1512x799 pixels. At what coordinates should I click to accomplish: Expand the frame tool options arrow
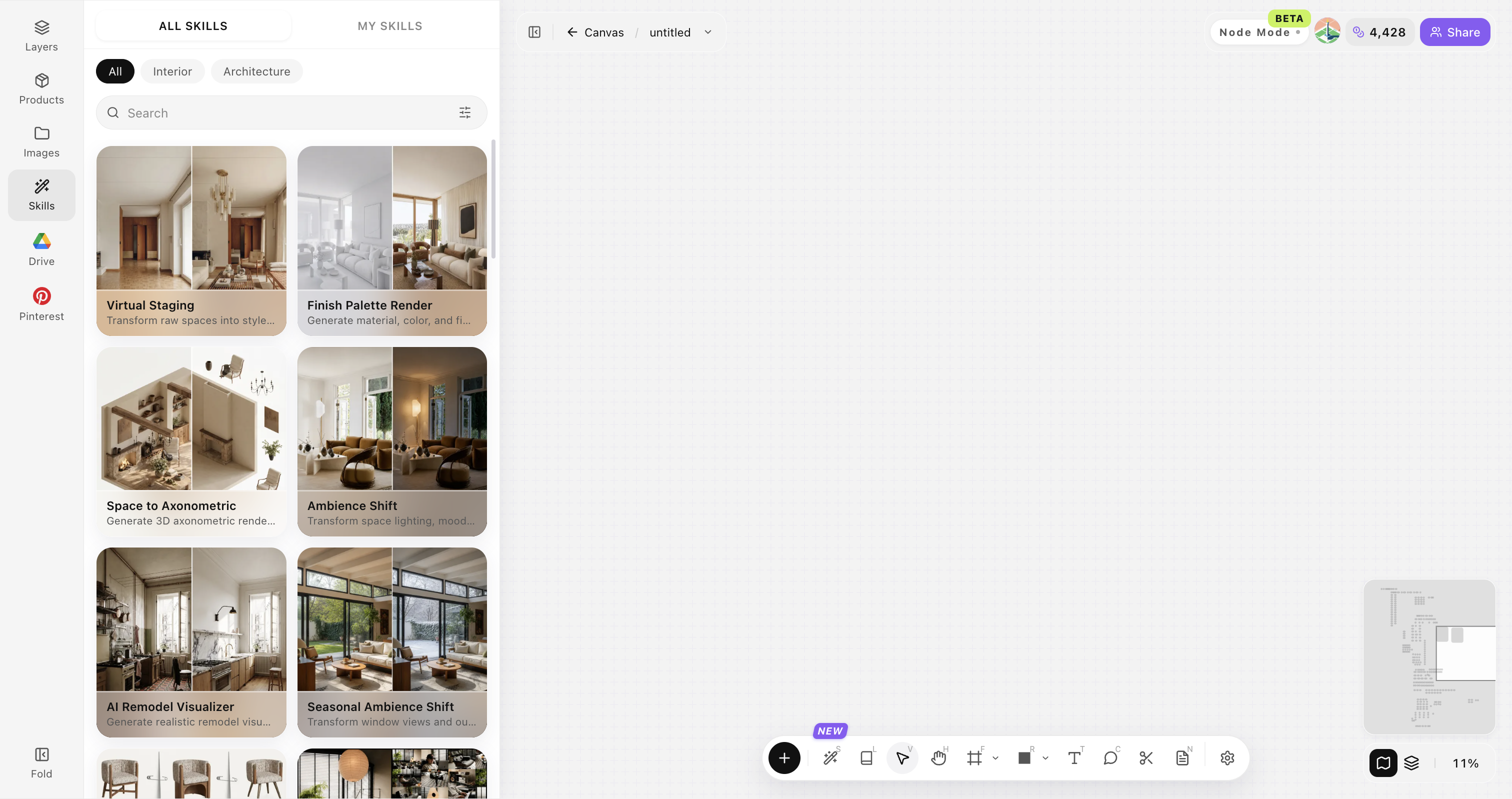coord(995,758)
